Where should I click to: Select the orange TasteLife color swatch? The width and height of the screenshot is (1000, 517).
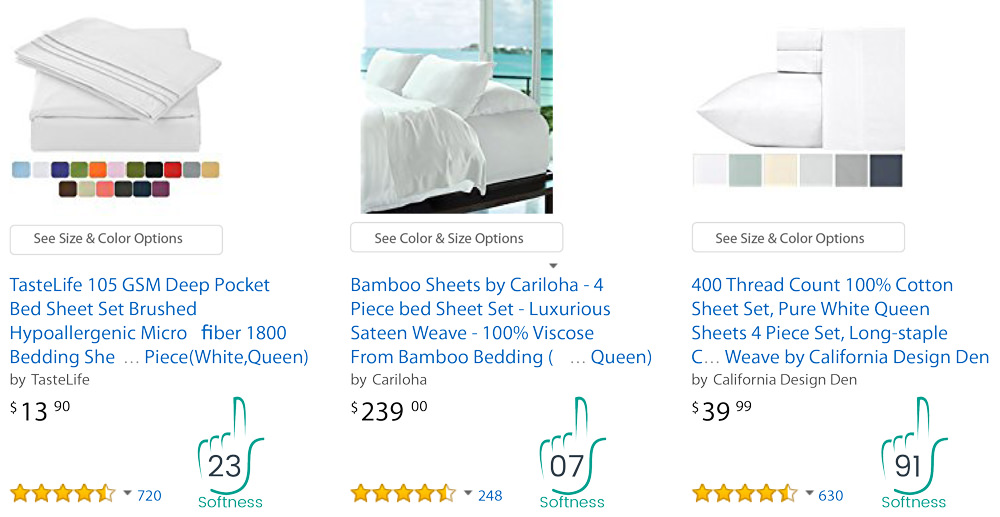click(x=97, y=170)
